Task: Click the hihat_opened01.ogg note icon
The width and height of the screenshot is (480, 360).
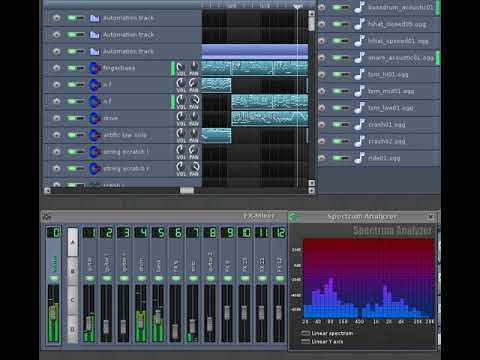Action: pyautogui.click(x=359, y=41)
